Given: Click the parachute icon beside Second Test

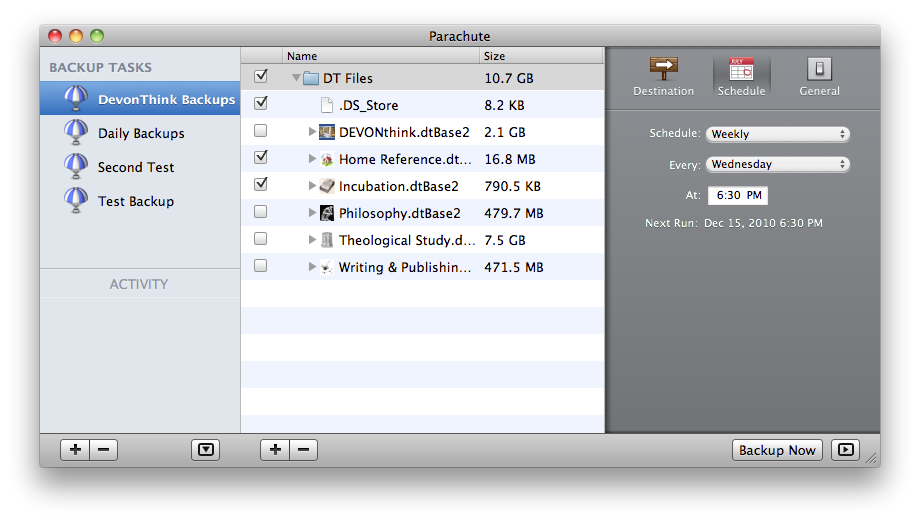Looking at the screenshot, I should point(76,166).
